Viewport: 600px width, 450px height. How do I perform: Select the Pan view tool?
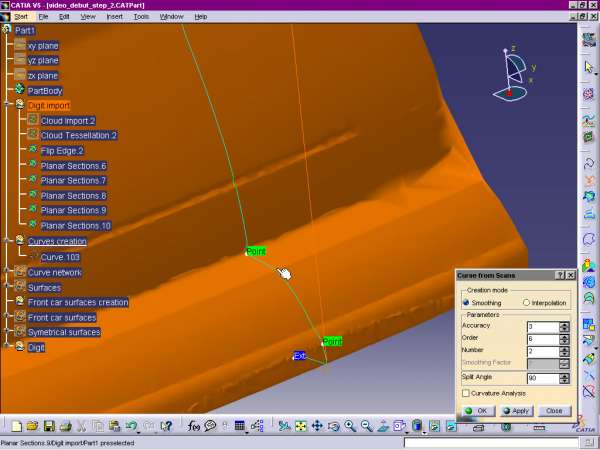click(317, 427)
